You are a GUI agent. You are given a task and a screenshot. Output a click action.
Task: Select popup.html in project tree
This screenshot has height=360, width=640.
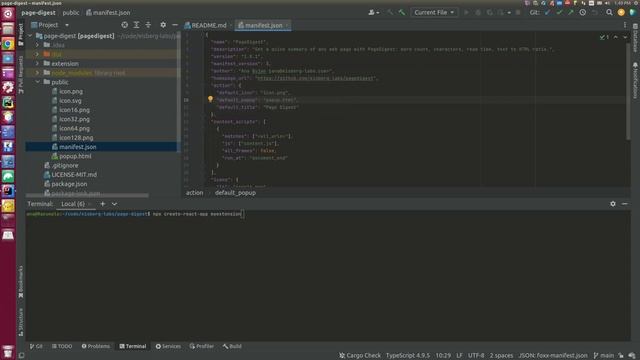tap(75, 156)
